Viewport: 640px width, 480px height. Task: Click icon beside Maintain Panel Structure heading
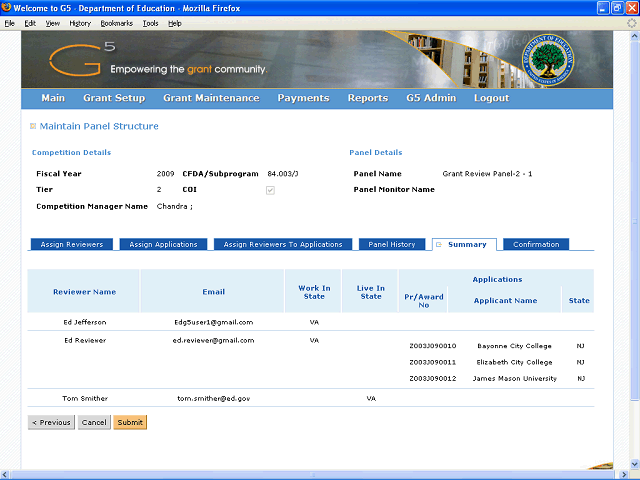point(33,126)
